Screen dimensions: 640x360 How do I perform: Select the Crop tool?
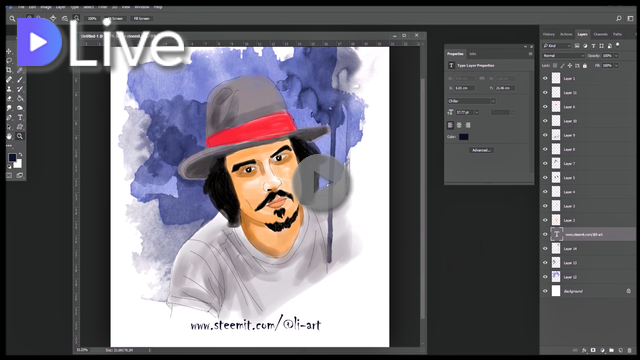(x=9, y=70)
